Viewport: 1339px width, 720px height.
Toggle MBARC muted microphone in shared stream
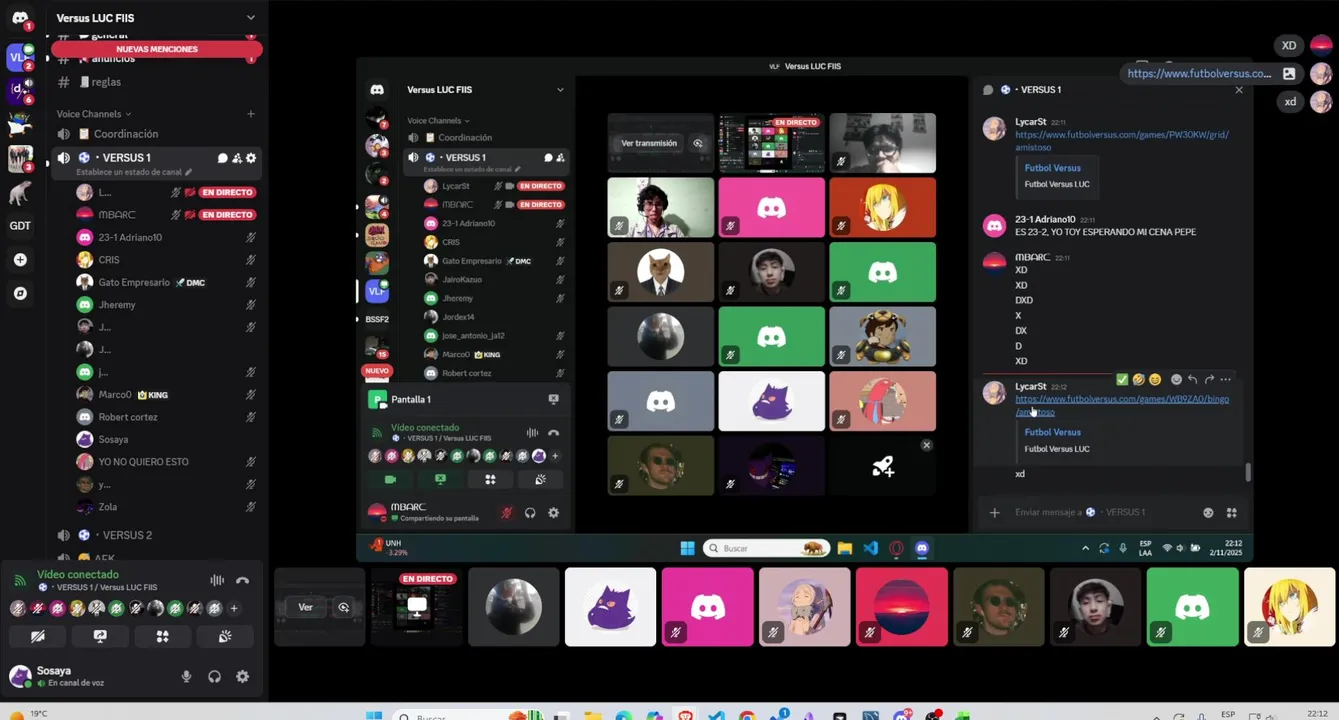click(x=507, y=513)
